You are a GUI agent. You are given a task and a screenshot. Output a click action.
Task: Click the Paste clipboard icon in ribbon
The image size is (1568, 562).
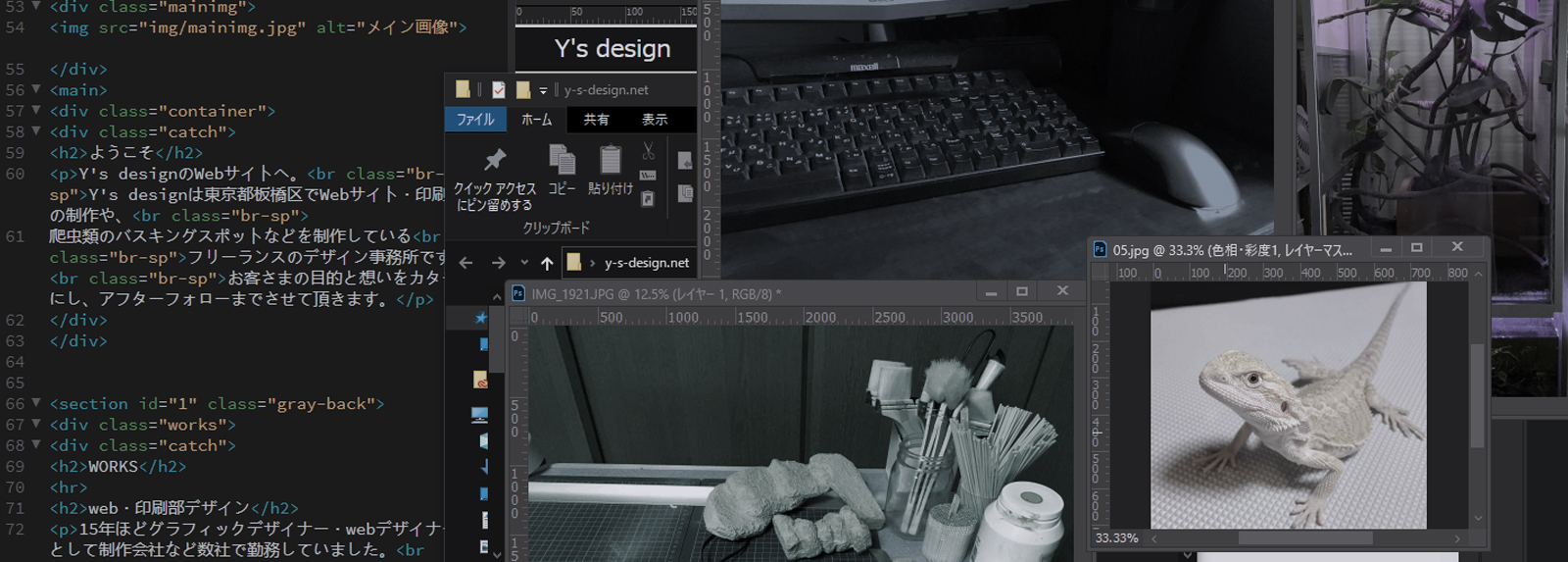[611, 160]
